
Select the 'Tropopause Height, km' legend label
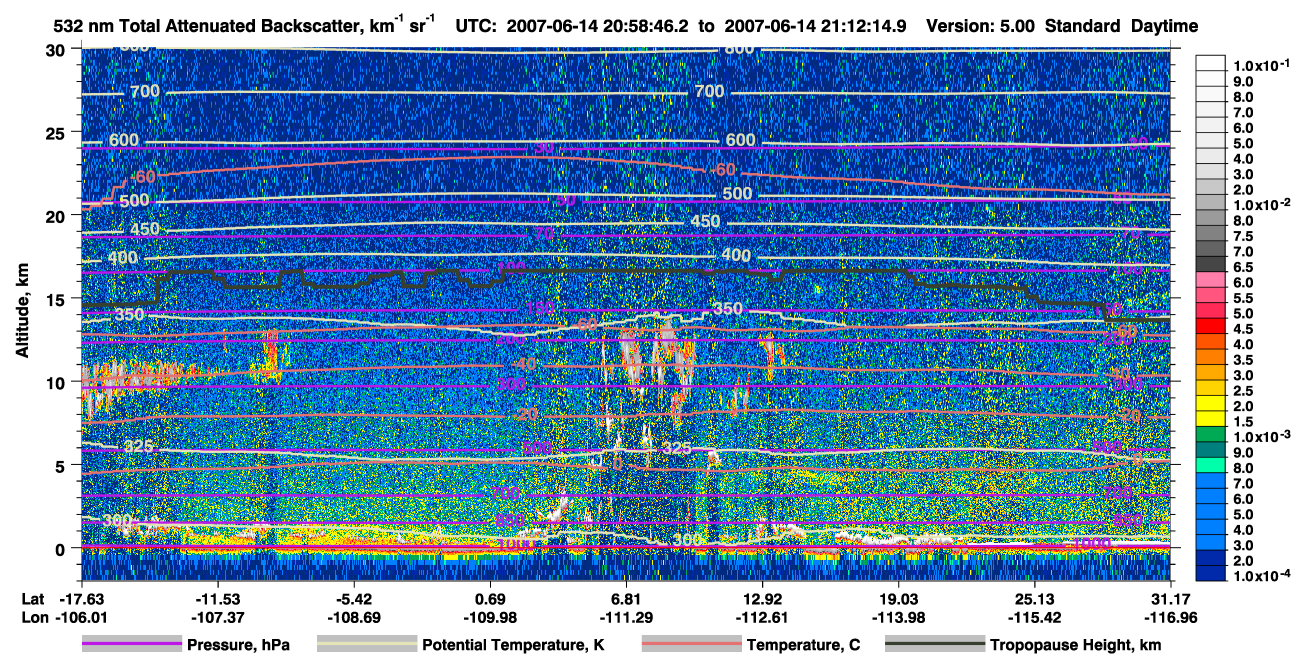1076,645
